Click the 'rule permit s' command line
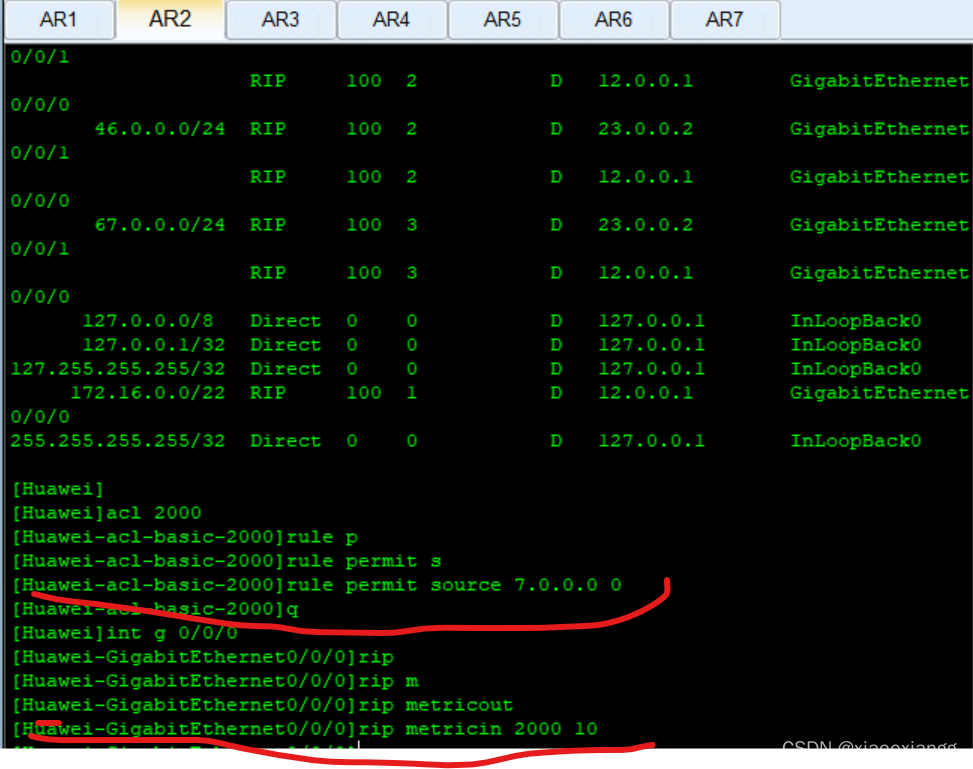 [227, 561]
